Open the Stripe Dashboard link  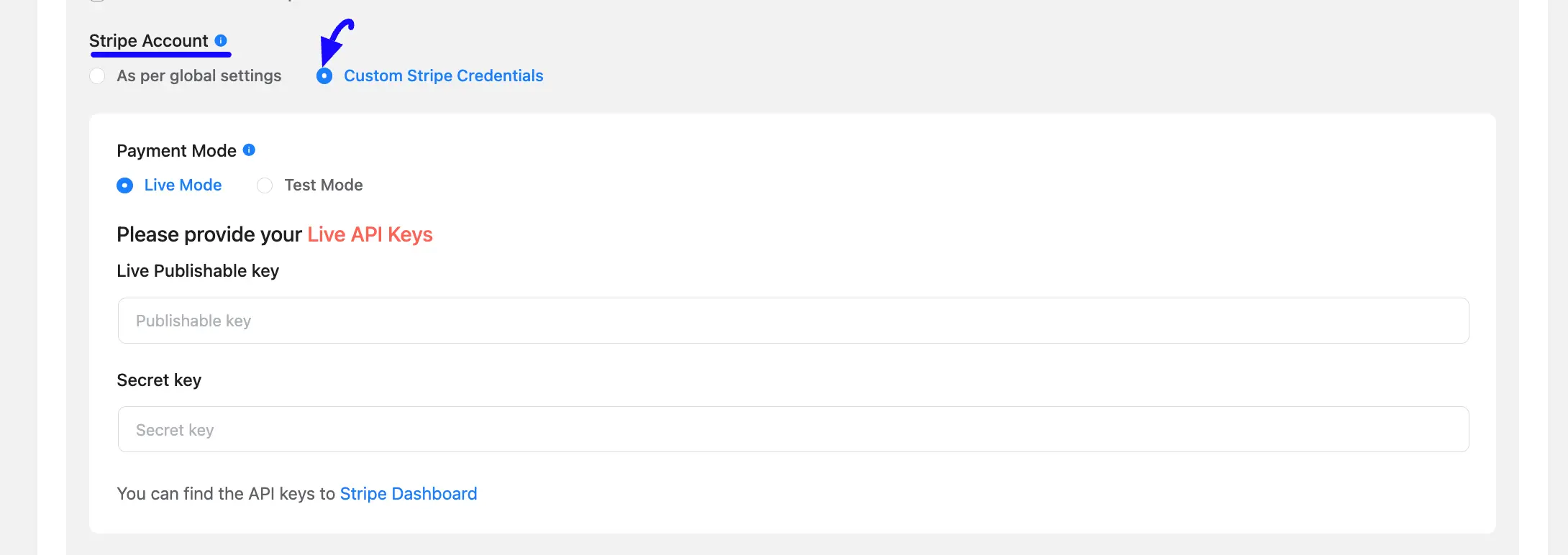pyautogui.click(x=409, y=494)
